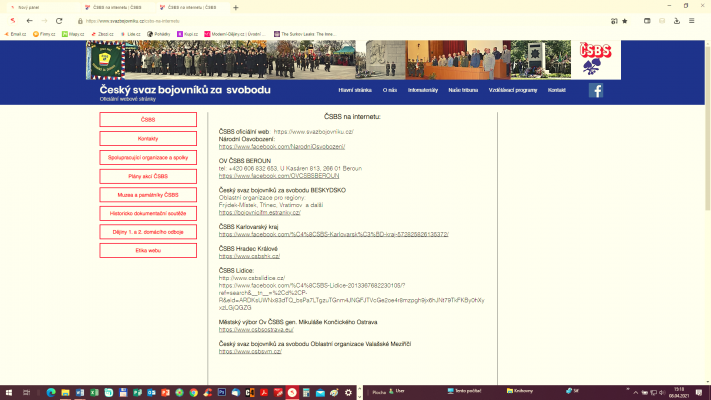Screen dimensions: 711x400
Task: Open Photoshop from the taskbar
Action: [x=222, y=393]
